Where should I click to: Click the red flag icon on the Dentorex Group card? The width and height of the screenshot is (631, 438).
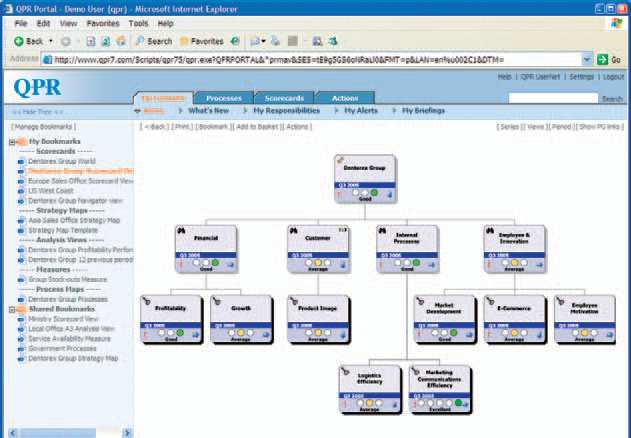[339, 195]
